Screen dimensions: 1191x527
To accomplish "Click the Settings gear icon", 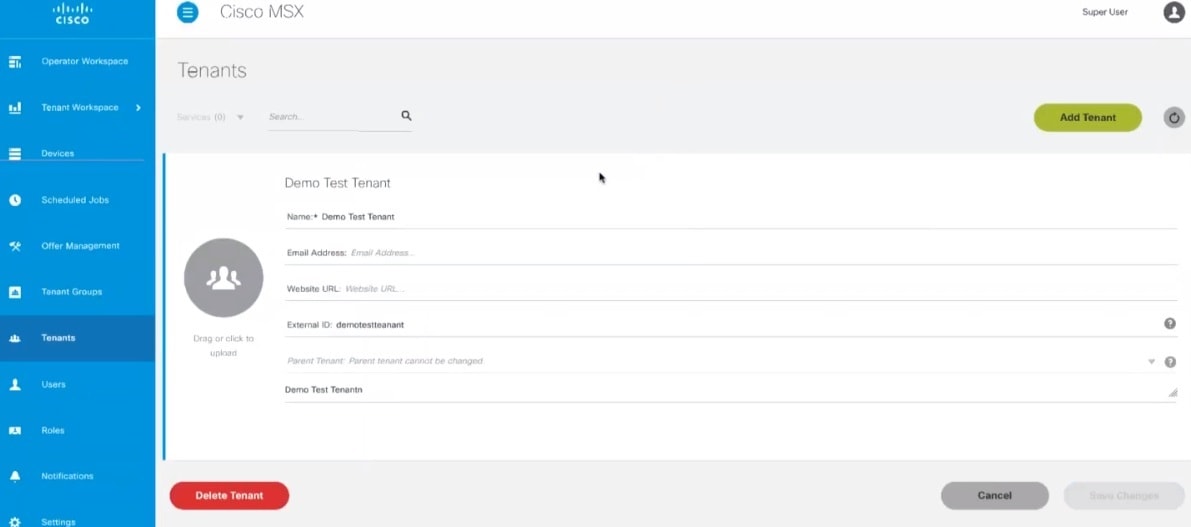I will click(14, 522).
